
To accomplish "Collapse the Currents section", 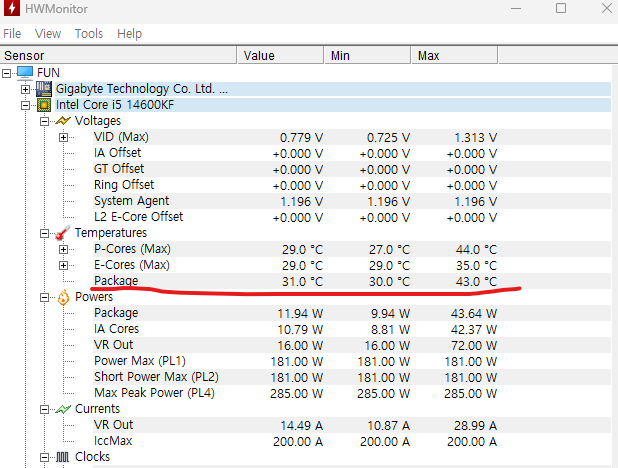I will (45, 410).
